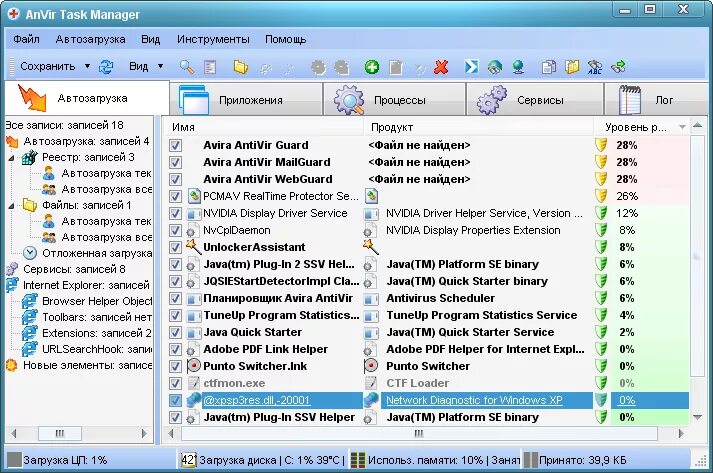Screen dimensions: 713x473
Task: Click the green plus add entry icon
Action: tap(372, 67)
